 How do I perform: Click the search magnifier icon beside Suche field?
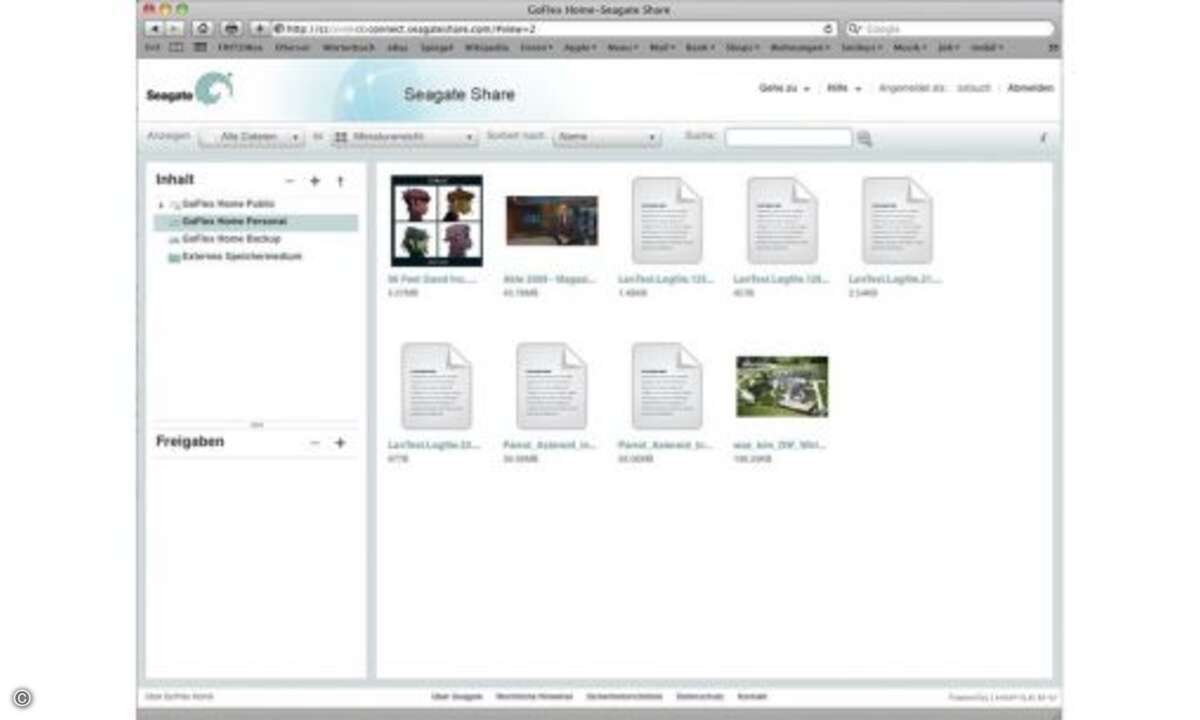coord(864,139)
